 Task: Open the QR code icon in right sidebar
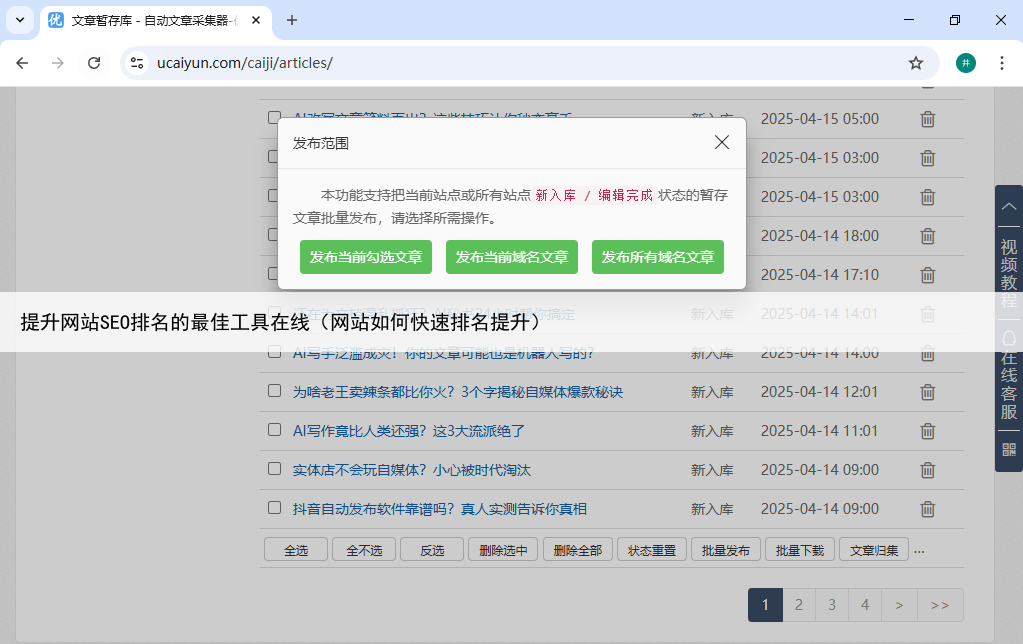(x=1008, y=449)
